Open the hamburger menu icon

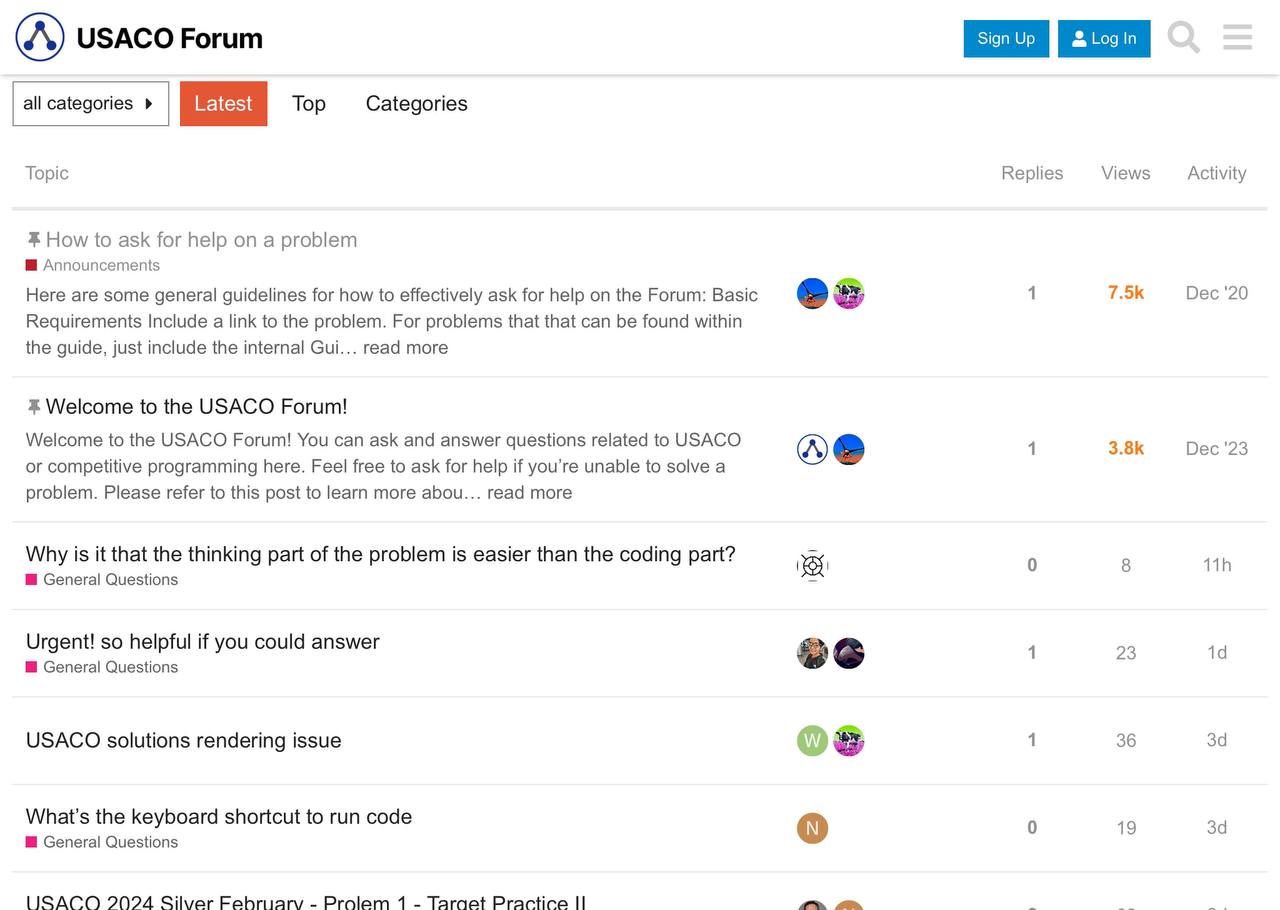click(1237, 38)
